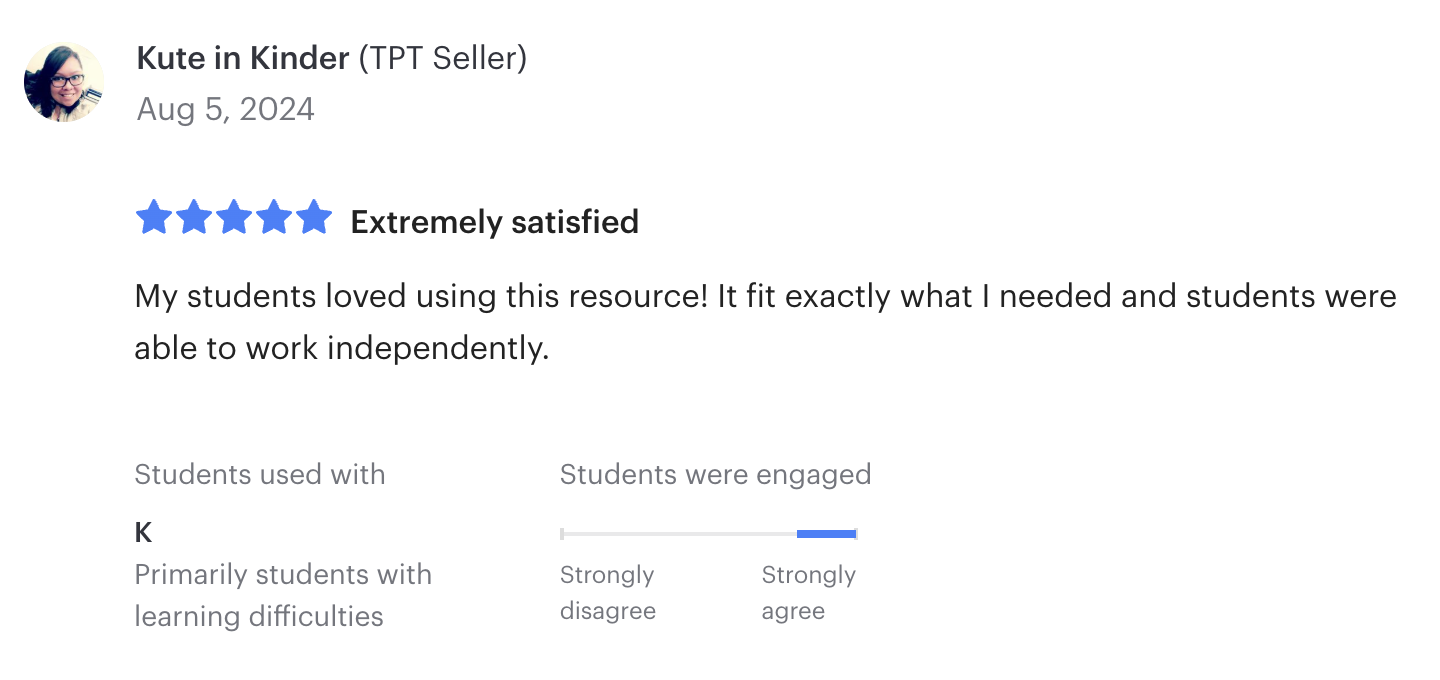Select the K grade level label
This screenshot has width=1440, height=680.
(x=143, y=533)
